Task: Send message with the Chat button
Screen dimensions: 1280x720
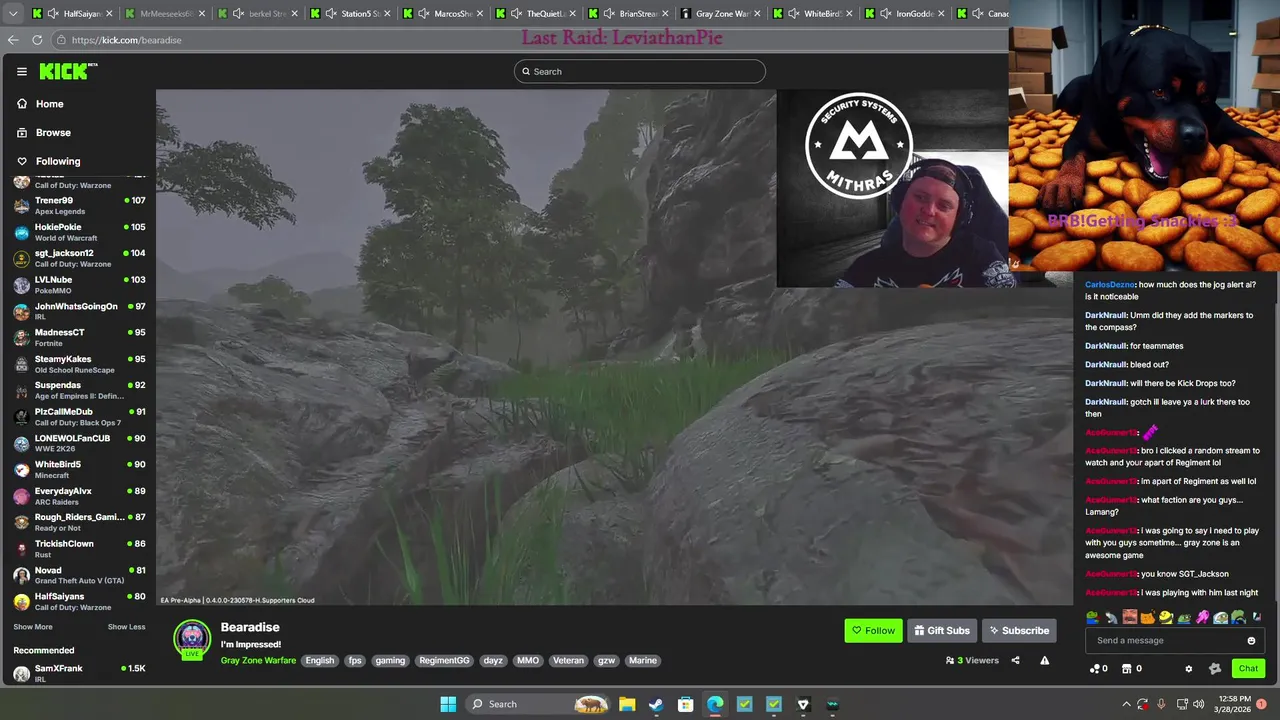Action: 1248,669
